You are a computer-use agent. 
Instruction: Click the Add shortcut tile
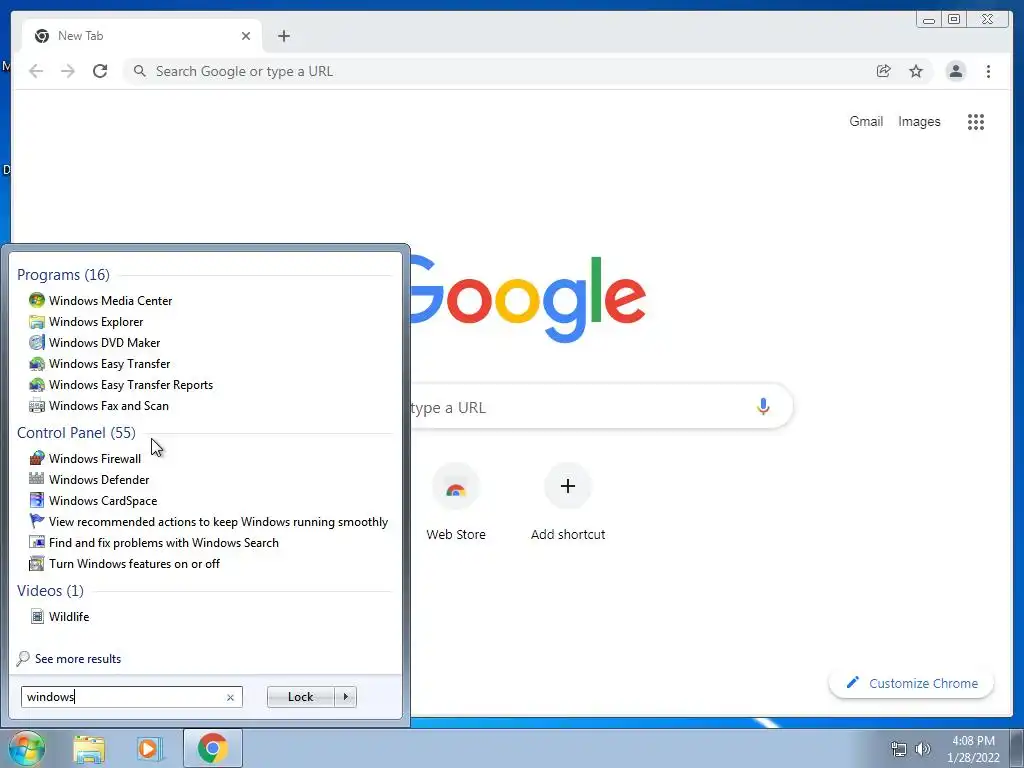click(568, 503)
